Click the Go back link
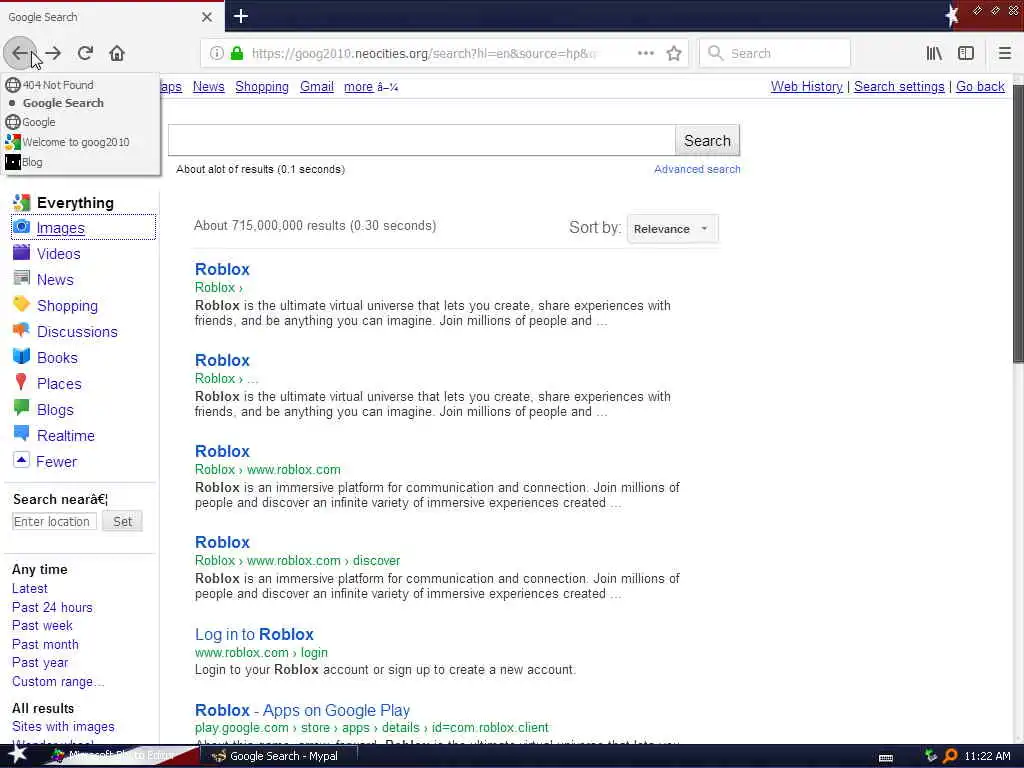This screenshot has height=768, width=1024. coord(980,87)
